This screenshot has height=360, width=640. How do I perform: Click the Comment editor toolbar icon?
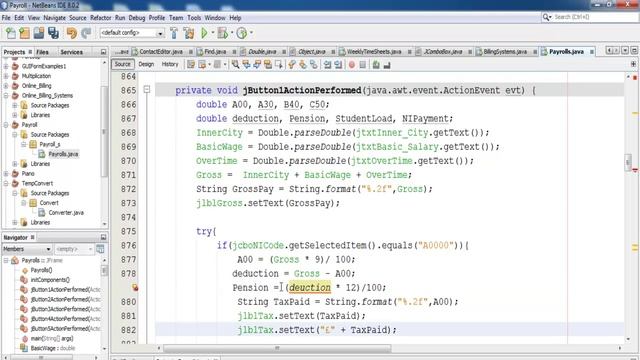click(376, 64)
